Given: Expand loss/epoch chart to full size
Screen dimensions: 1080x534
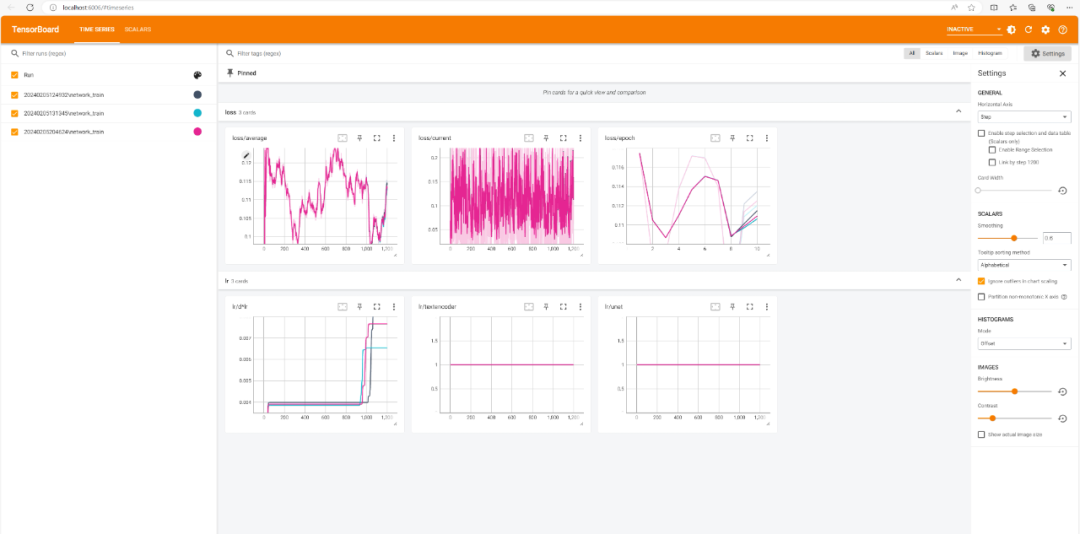Looking at the screenshot, I should [749, 138].
